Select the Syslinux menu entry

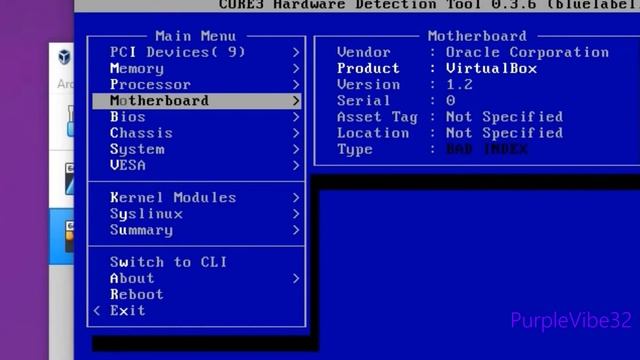197,214
